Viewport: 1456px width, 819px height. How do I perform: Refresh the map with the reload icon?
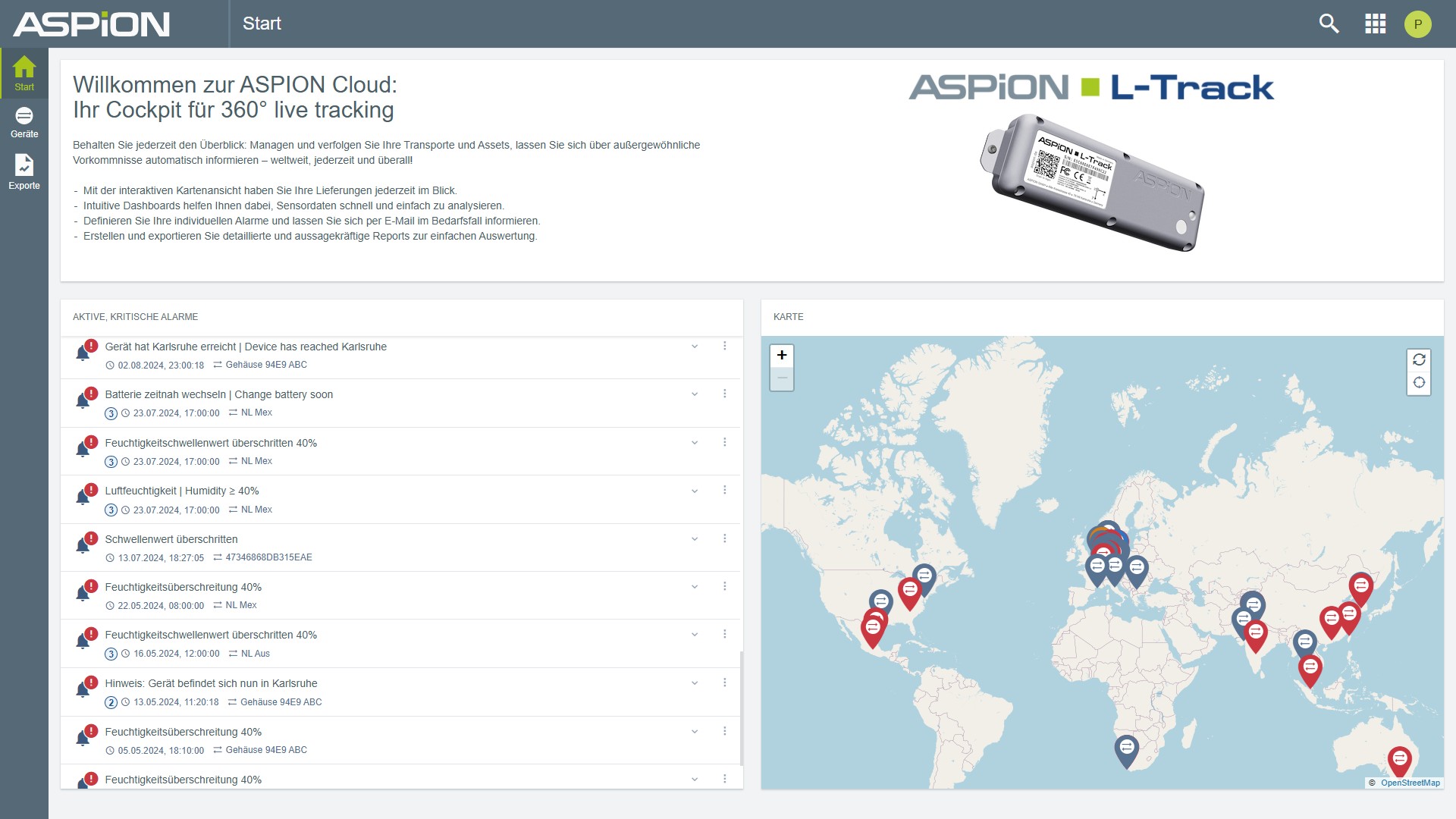1420,361
